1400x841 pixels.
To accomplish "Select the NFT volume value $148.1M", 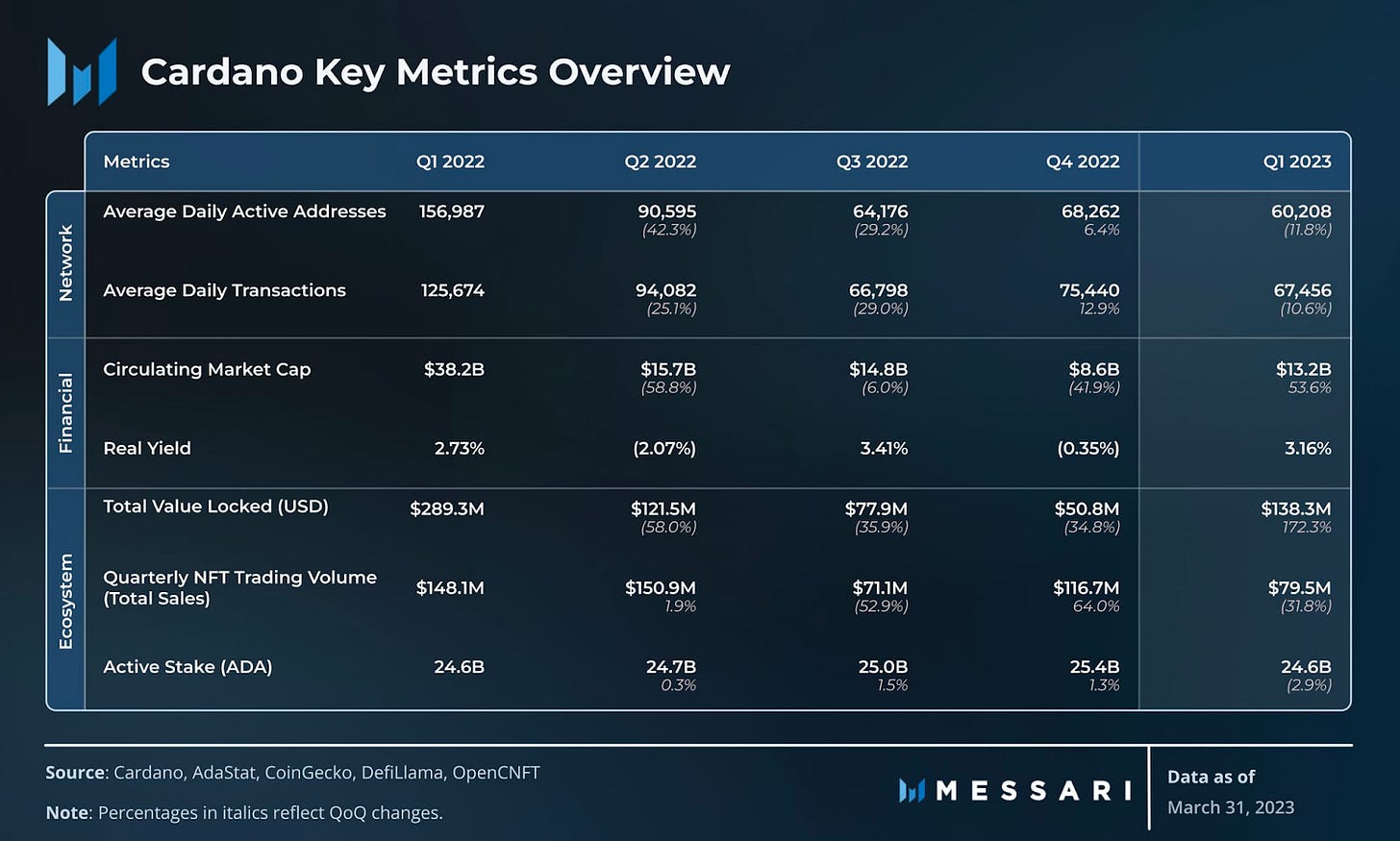I will point(450,588).
